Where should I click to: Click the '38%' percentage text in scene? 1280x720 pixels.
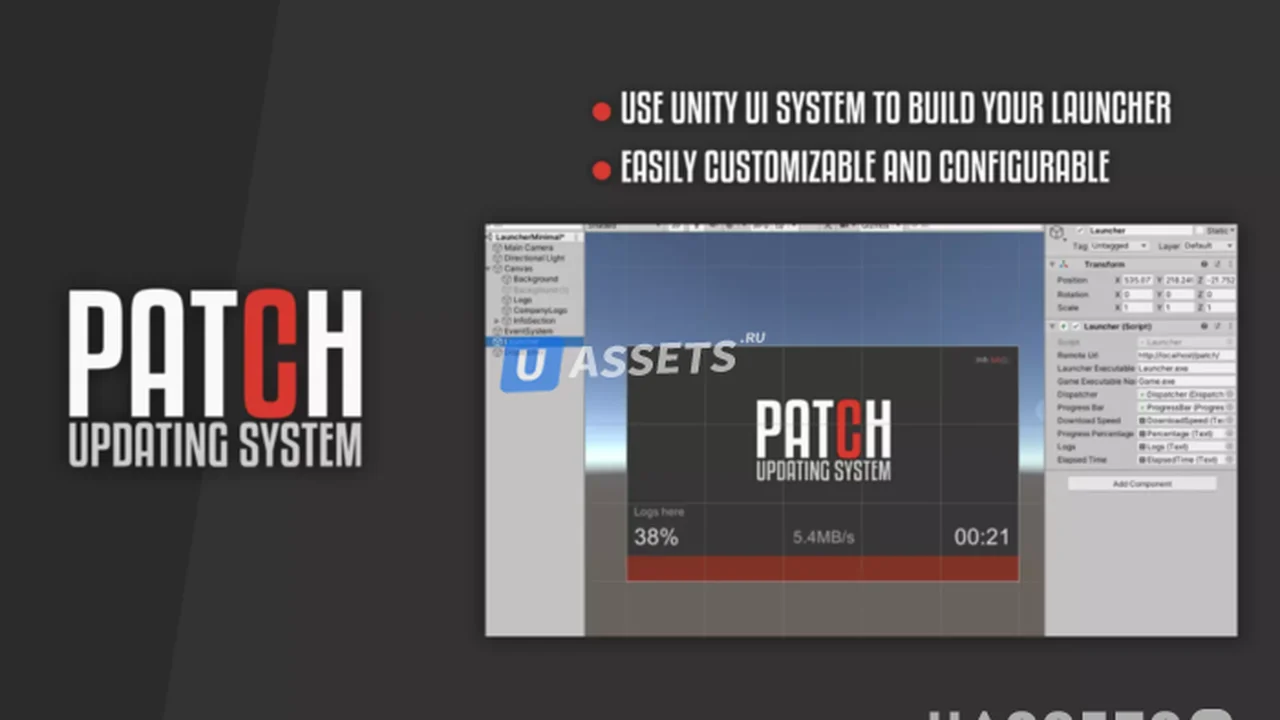[656, 537]
